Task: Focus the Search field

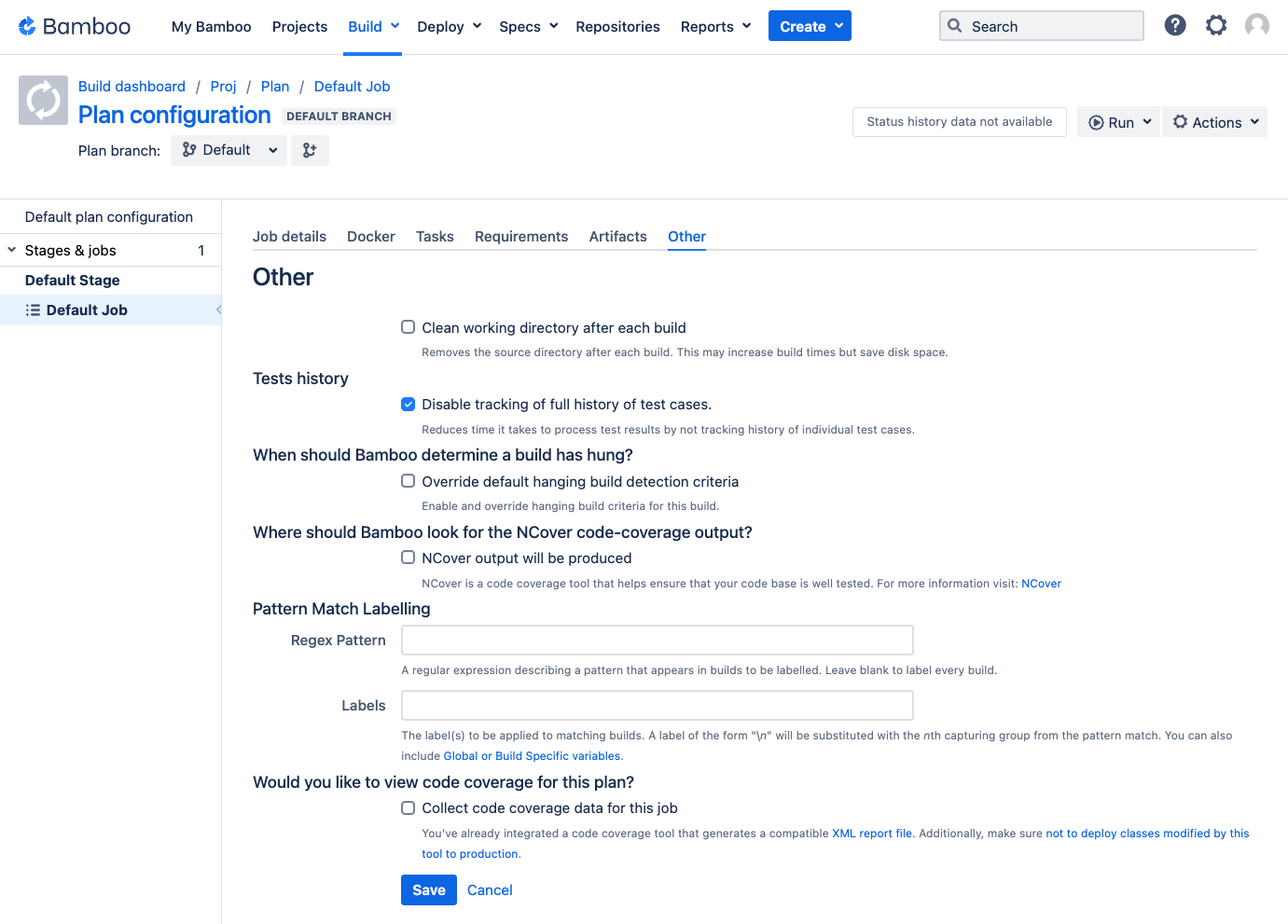Action: coord(1042,26)
